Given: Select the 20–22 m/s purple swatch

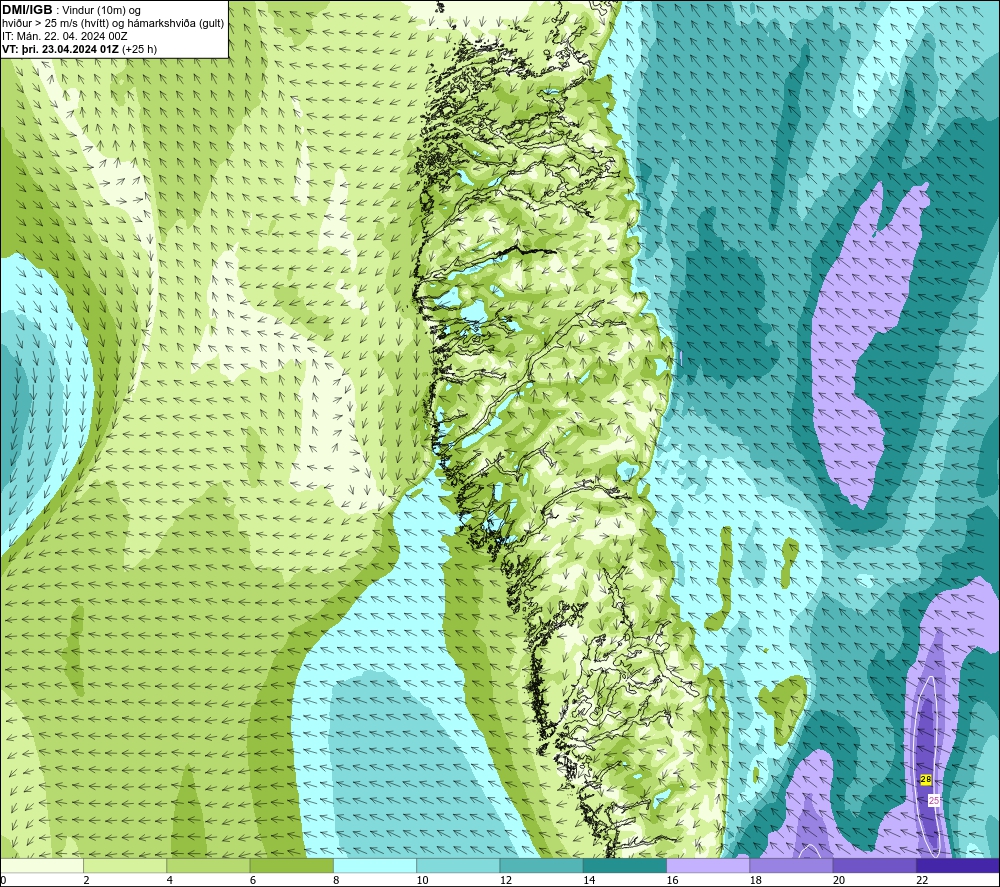Looking at the screenshot, I should (874, 865).
